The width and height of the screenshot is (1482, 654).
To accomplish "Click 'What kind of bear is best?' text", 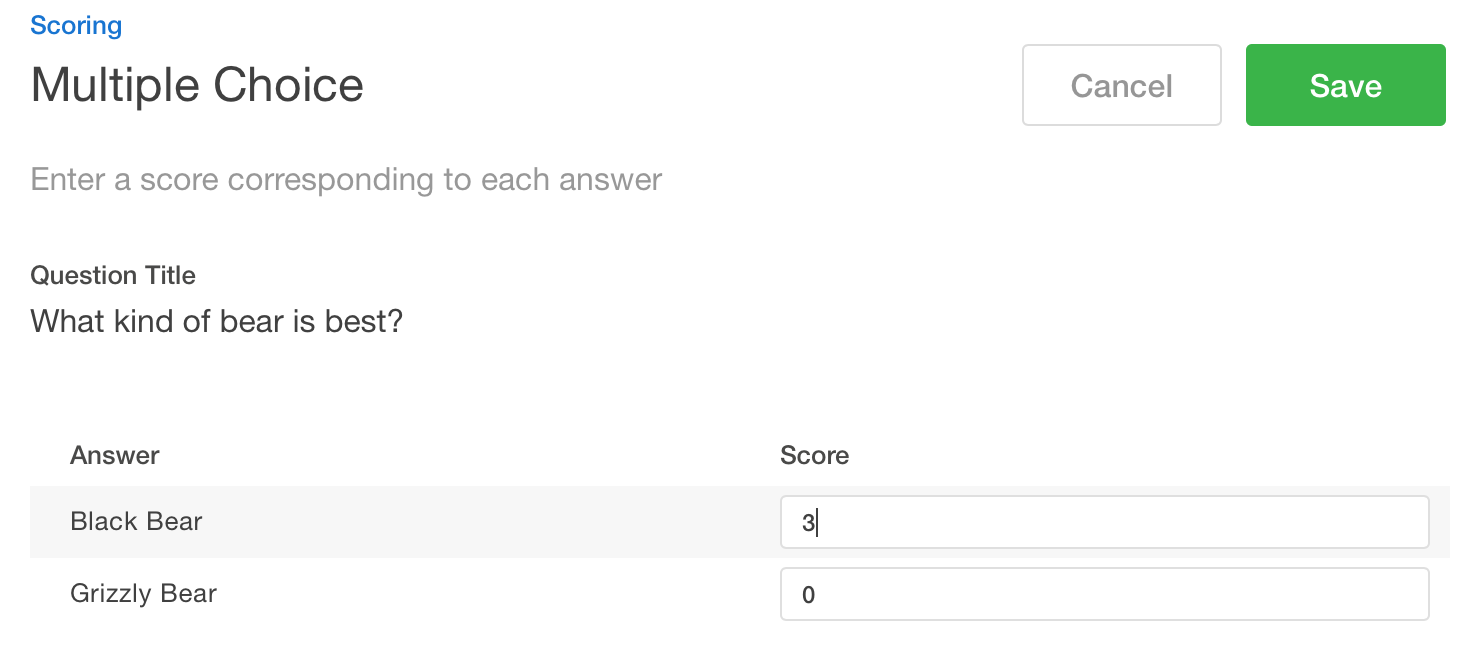I will (216, 321).
